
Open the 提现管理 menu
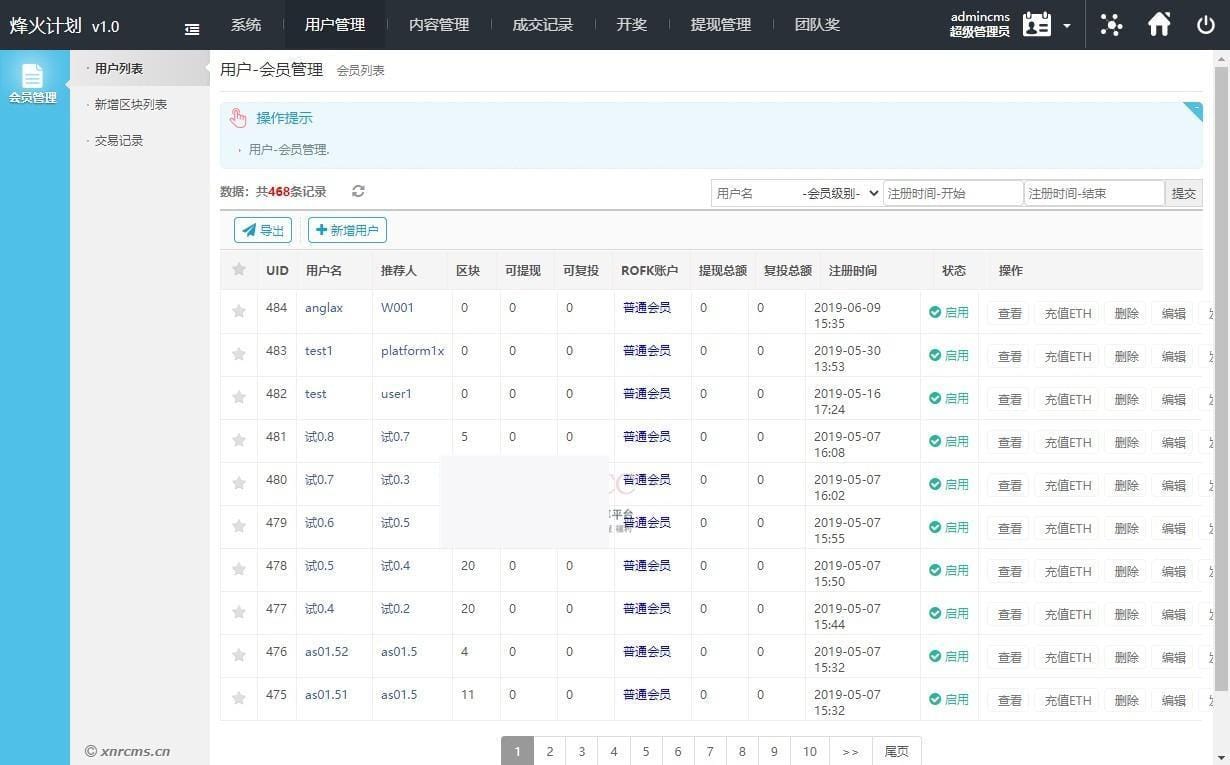[720, 24]
